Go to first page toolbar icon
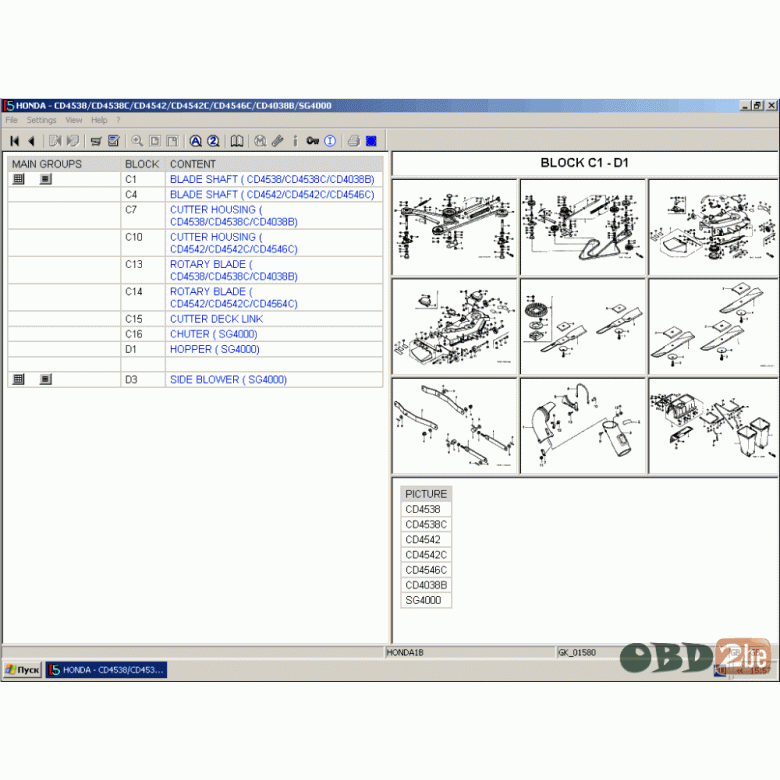 point(14,141)
